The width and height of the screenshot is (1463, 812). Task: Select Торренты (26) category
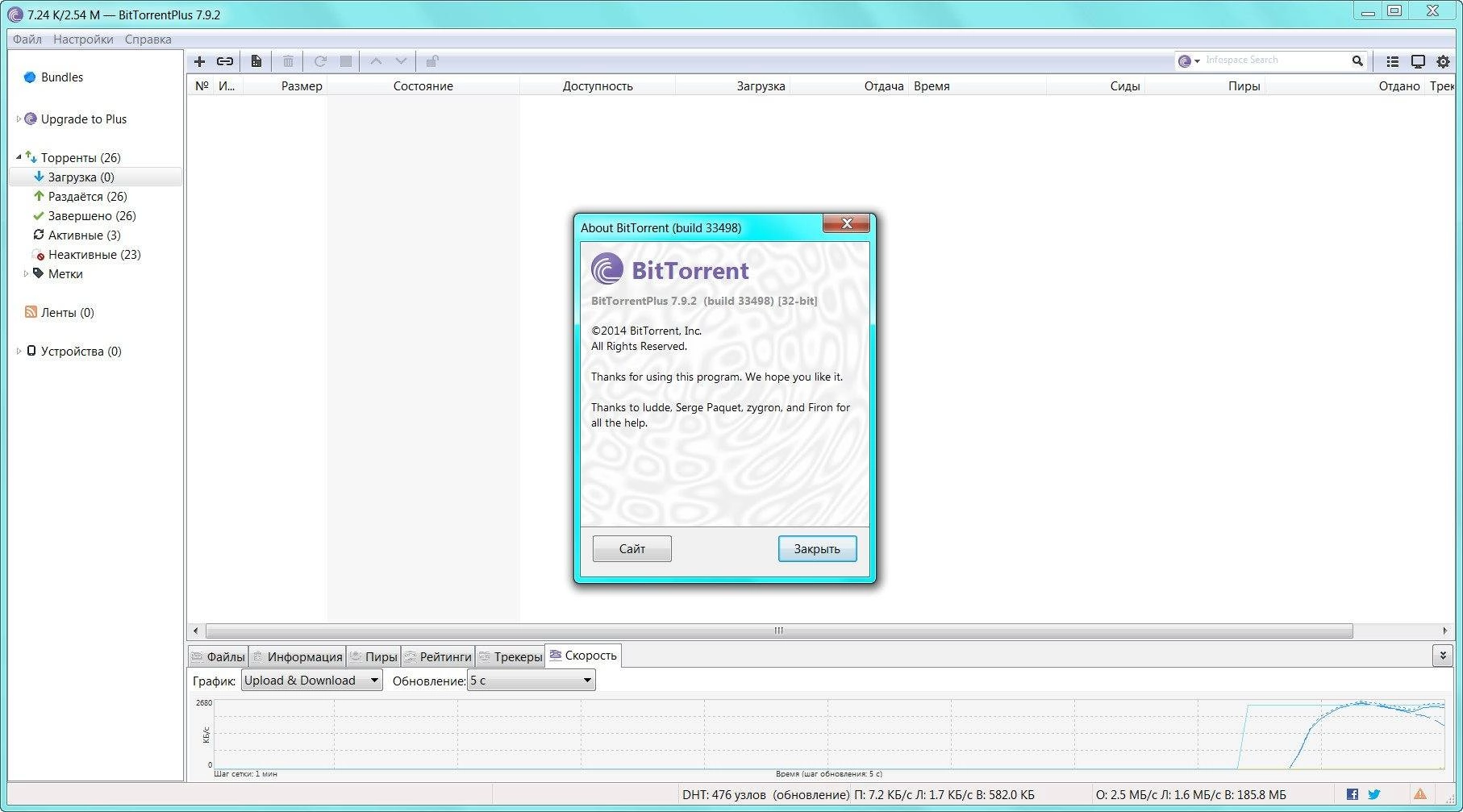click(x=81, y=158)
